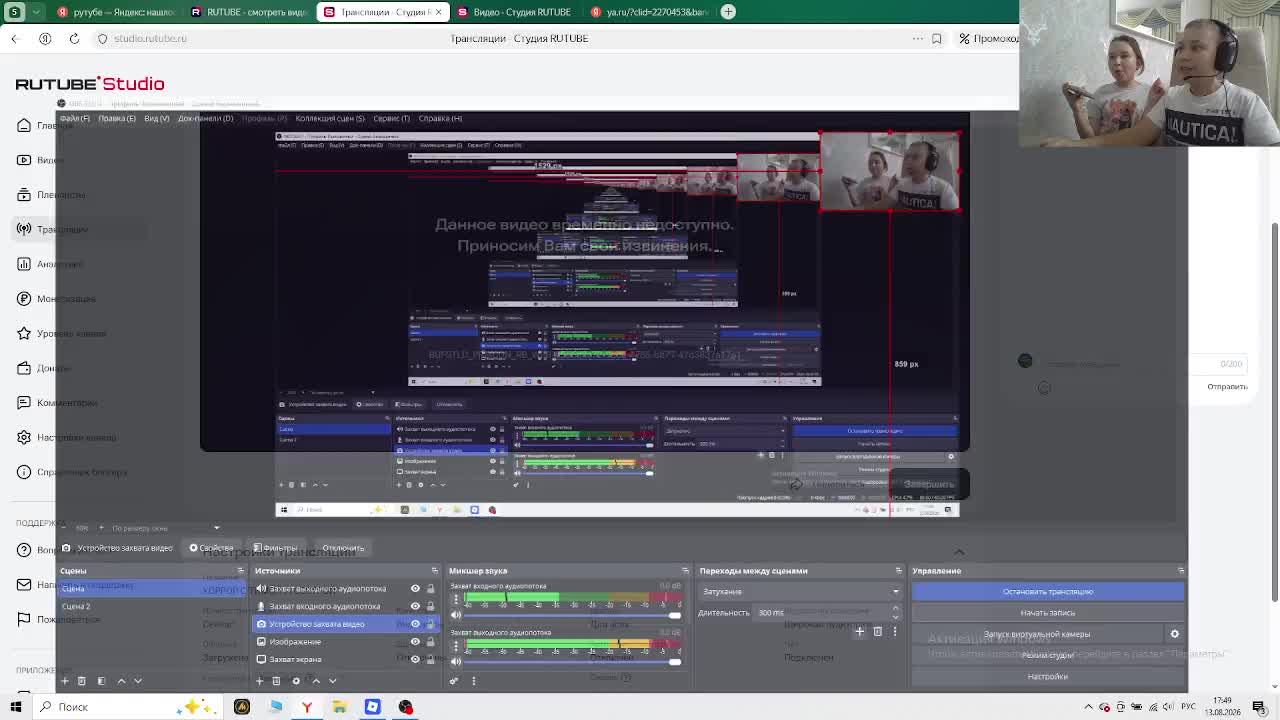Open the Правка menu in OBS
The image size is (1280, 720).
coord(117,118)
